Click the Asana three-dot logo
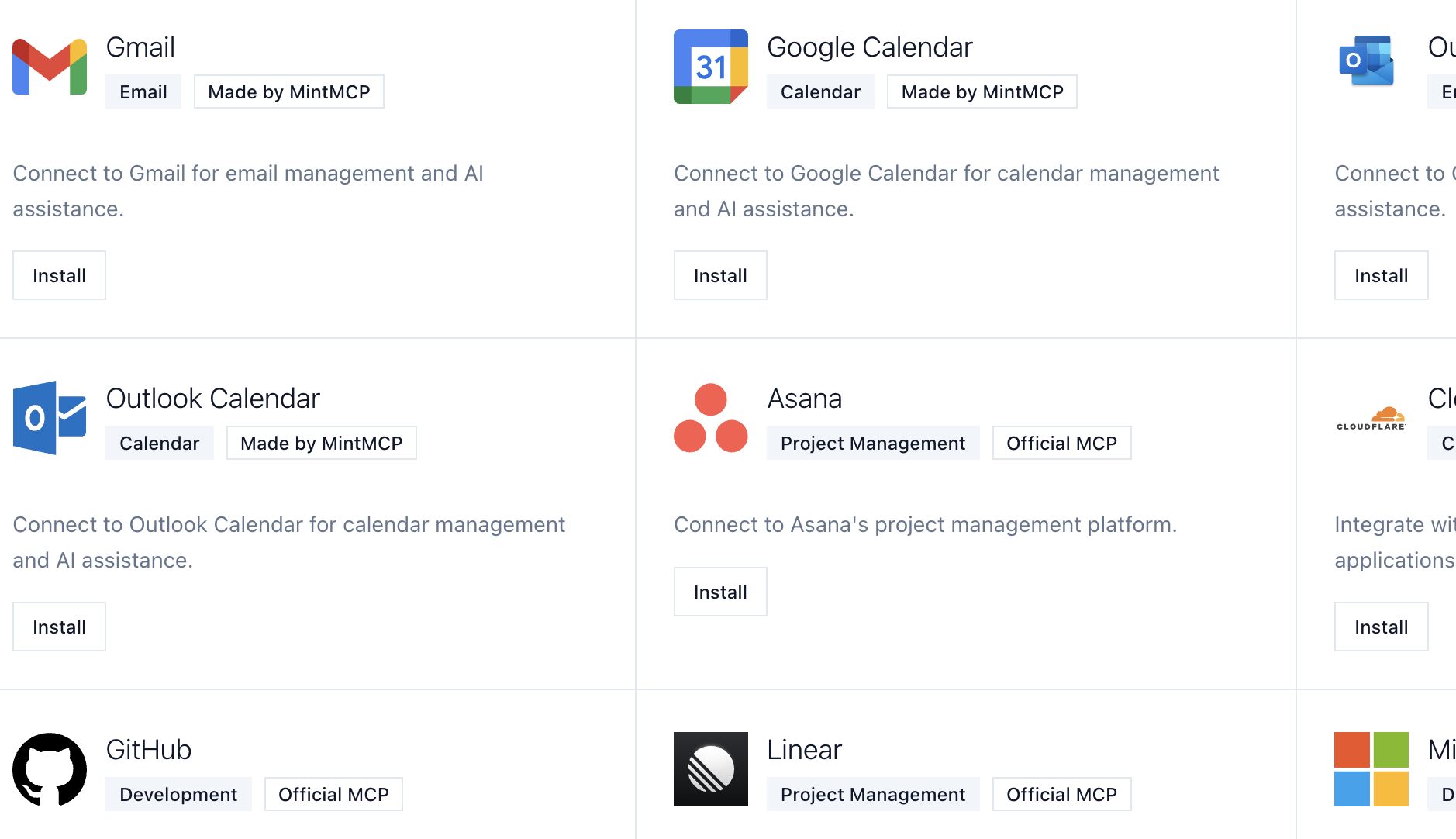This screenshot has width=1456, height=839. click(x=710, y=418)
